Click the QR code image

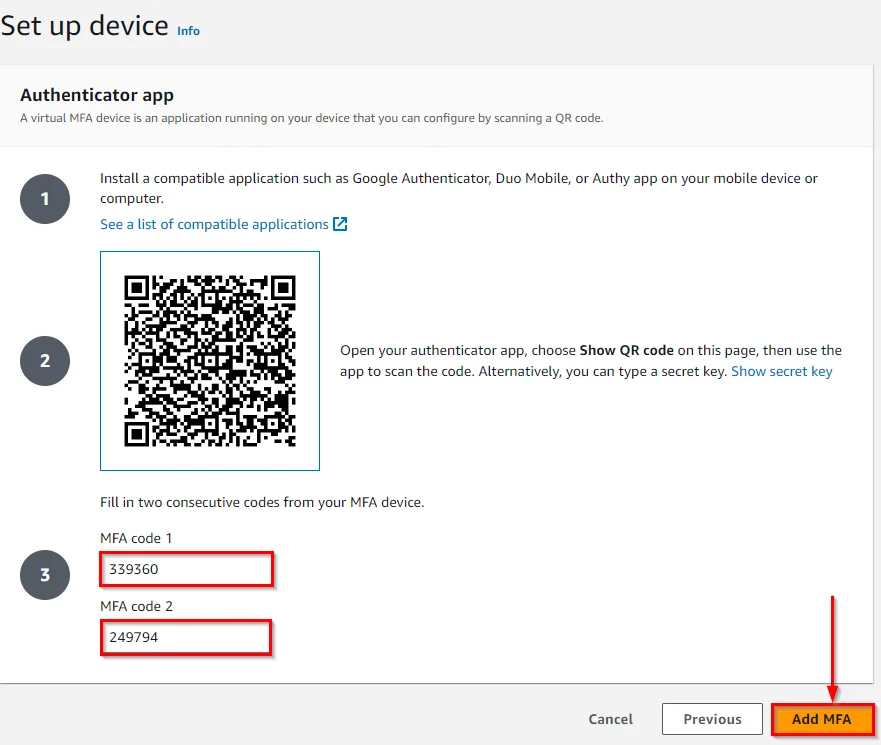(x=210, y=360)
